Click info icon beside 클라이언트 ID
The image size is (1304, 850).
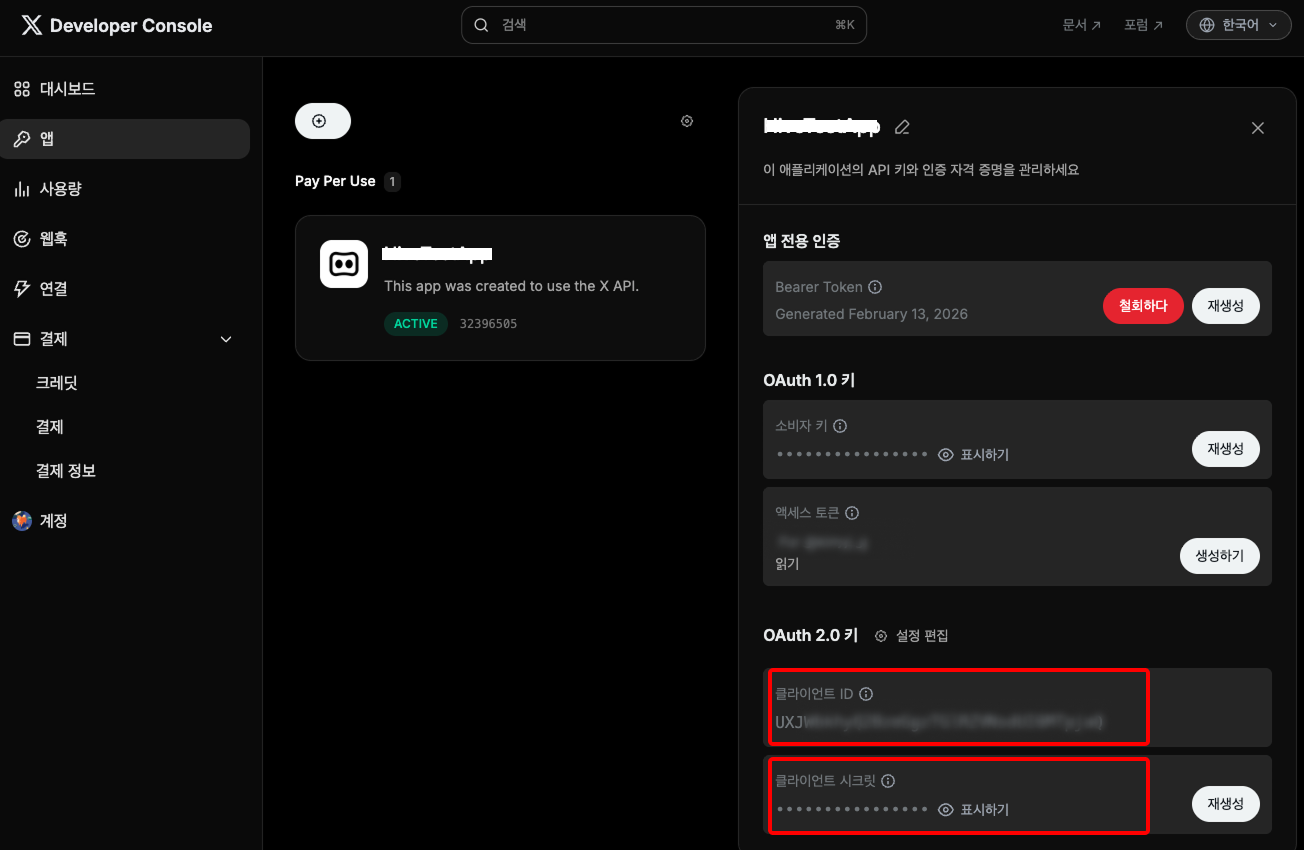(x=866, y=694)
